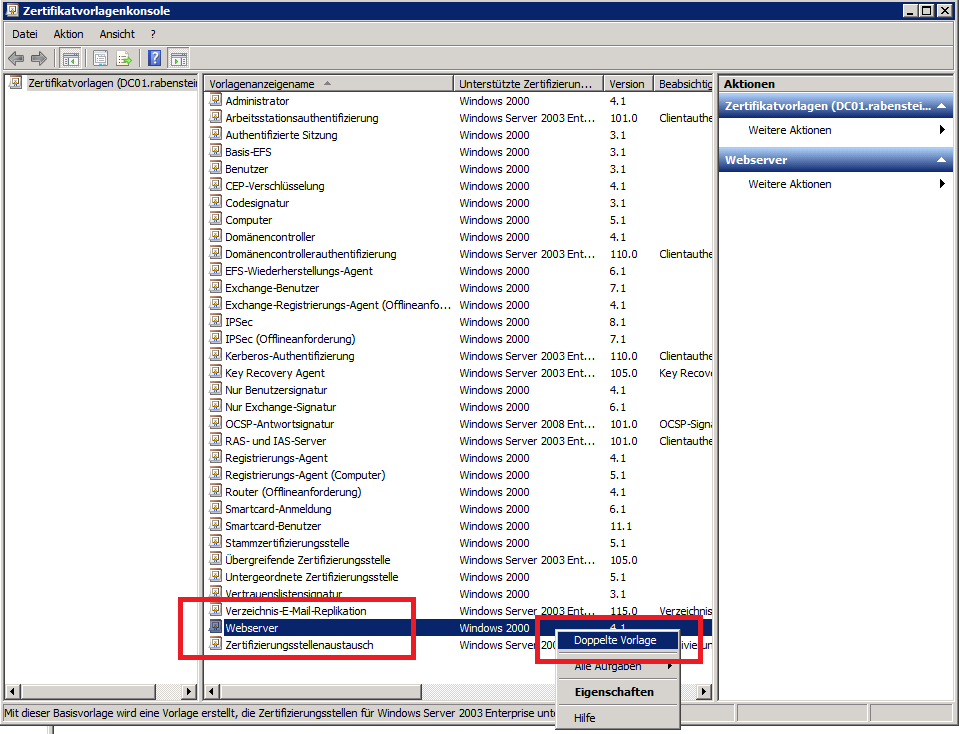Click the list's horizontal scrollbar right arrow

coord(703,691)
